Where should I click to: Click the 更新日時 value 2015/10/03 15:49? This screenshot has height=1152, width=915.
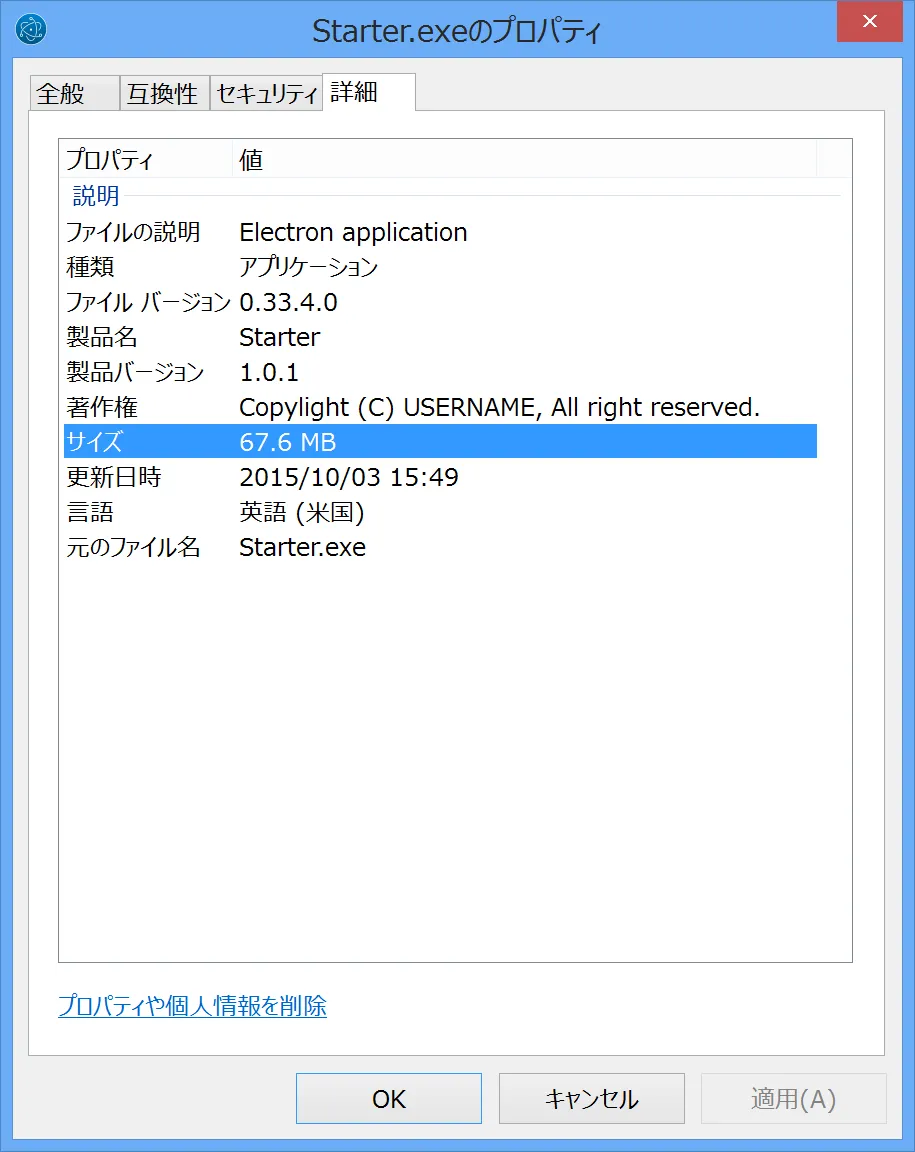[x=348, y=477]
